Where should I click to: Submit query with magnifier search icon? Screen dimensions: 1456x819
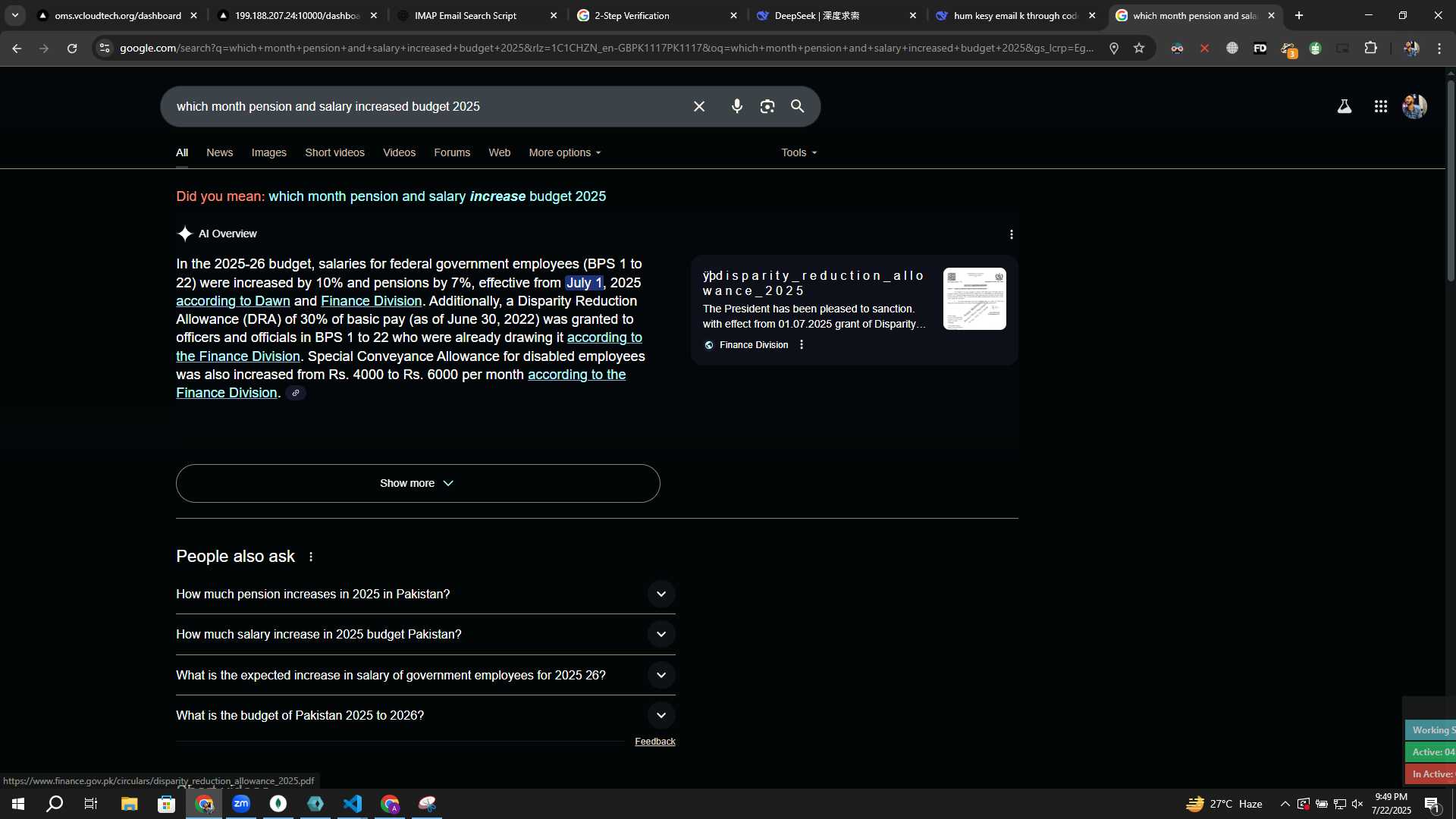[x=797, y=107]
